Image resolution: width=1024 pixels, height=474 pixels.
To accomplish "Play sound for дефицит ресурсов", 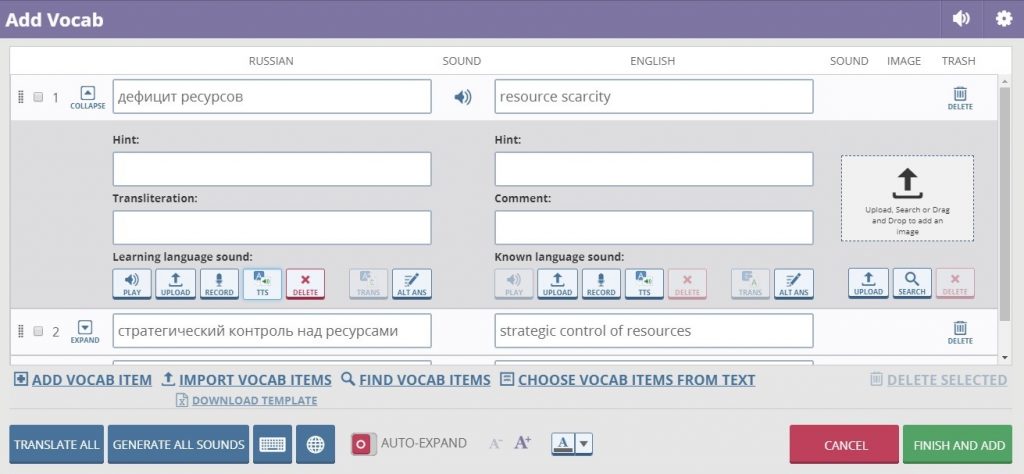I will [x=462, y=97].
